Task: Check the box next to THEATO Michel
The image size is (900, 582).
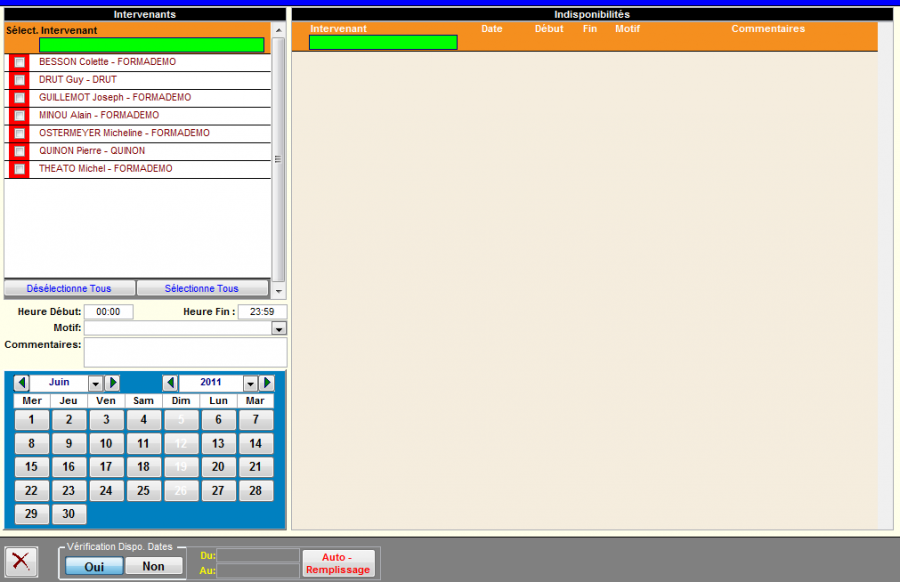Action: point(19,169)
